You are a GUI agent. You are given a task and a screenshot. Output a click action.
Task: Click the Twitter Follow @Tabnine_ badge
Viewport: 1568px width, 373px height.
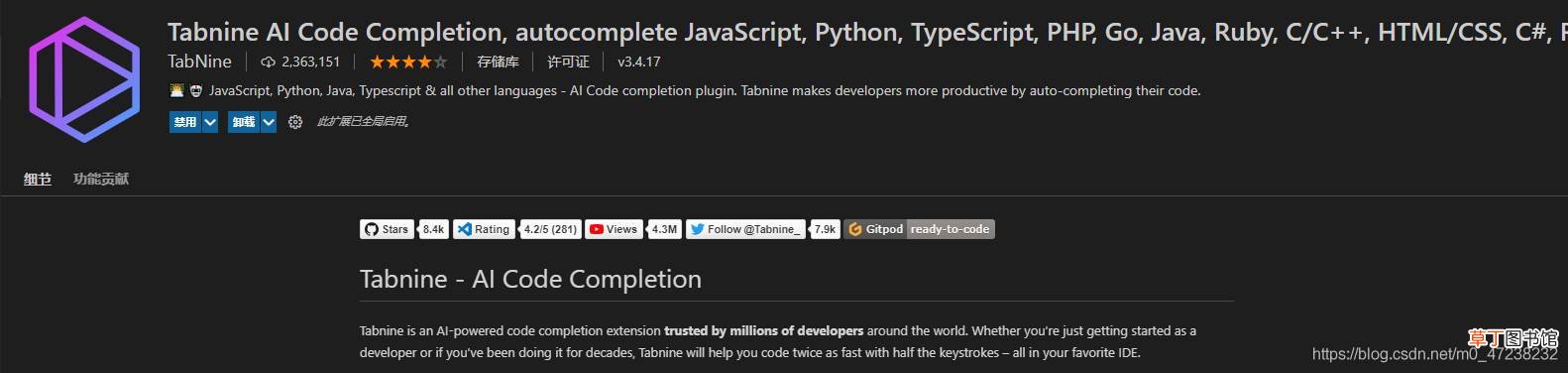745,229
